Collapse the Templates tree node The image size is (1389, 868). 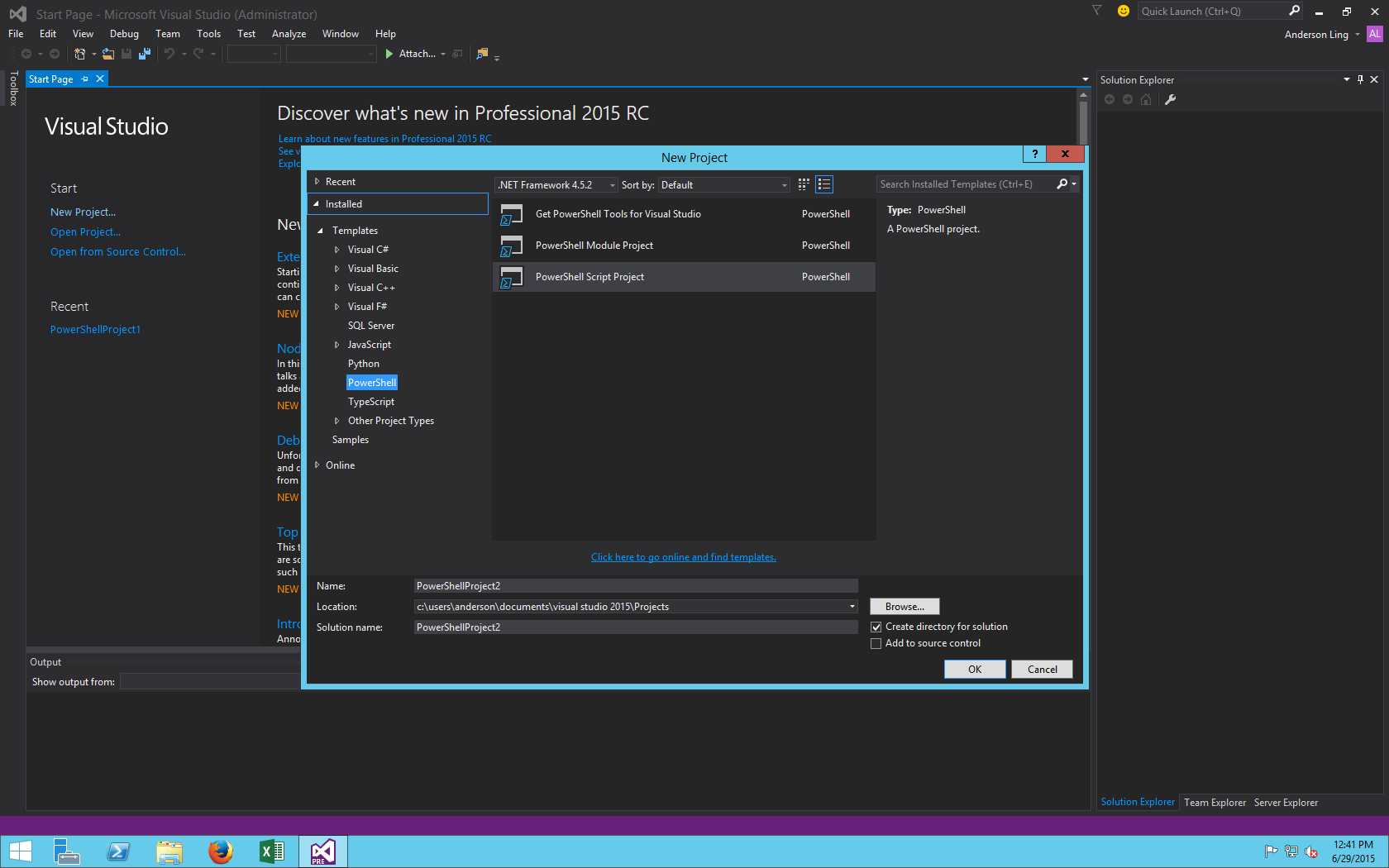pos(320,231)
